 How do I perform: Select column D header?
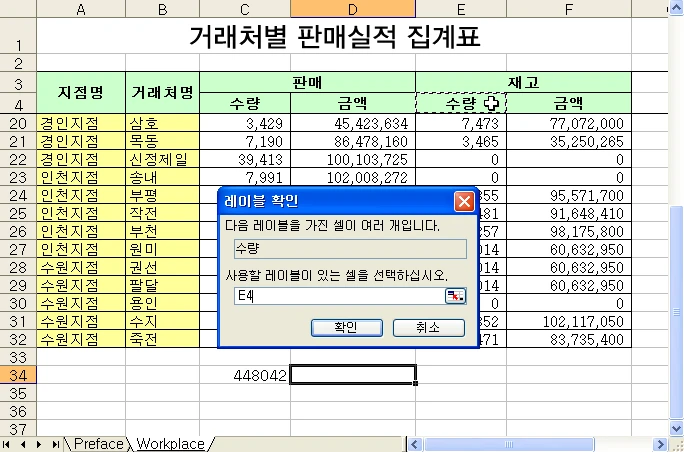click(x=353, y=9)
